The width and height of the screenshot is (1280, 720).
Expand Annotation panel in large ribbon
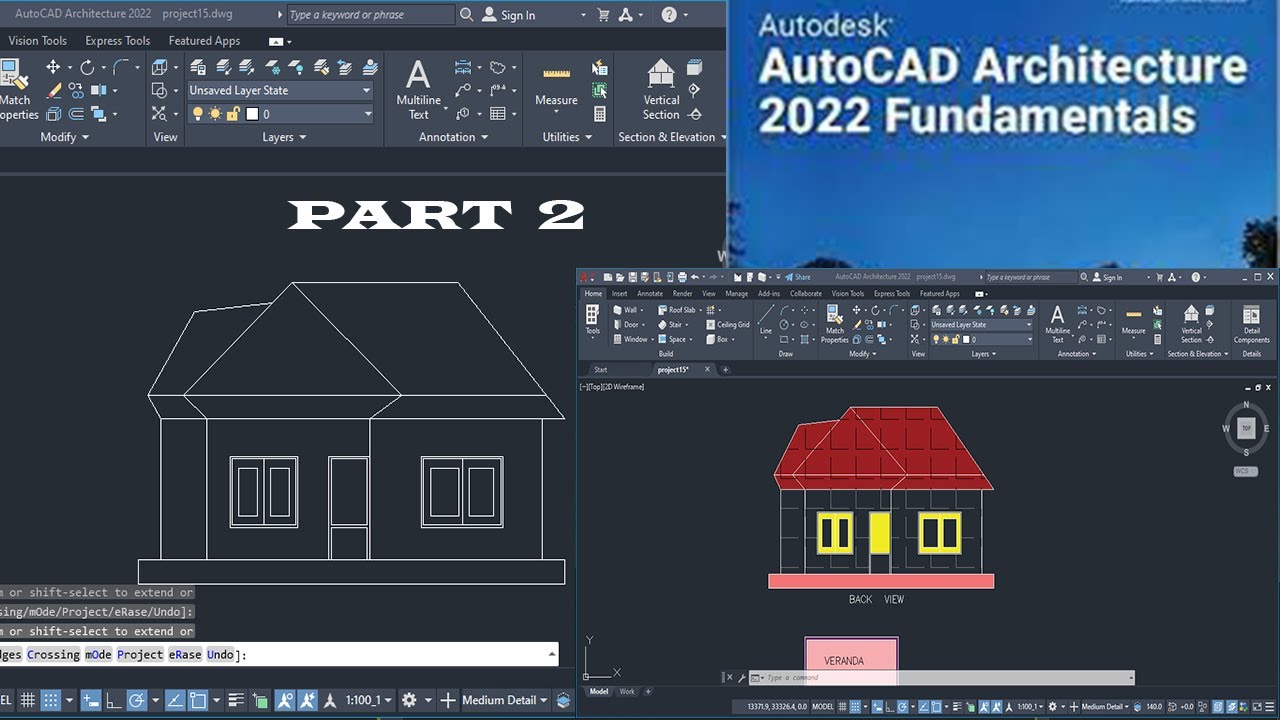click(x=453, y=137)
